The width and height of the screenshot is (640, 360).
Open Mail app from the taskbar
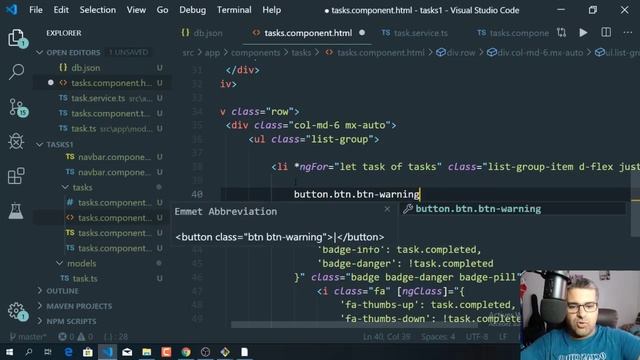point(127,352)
